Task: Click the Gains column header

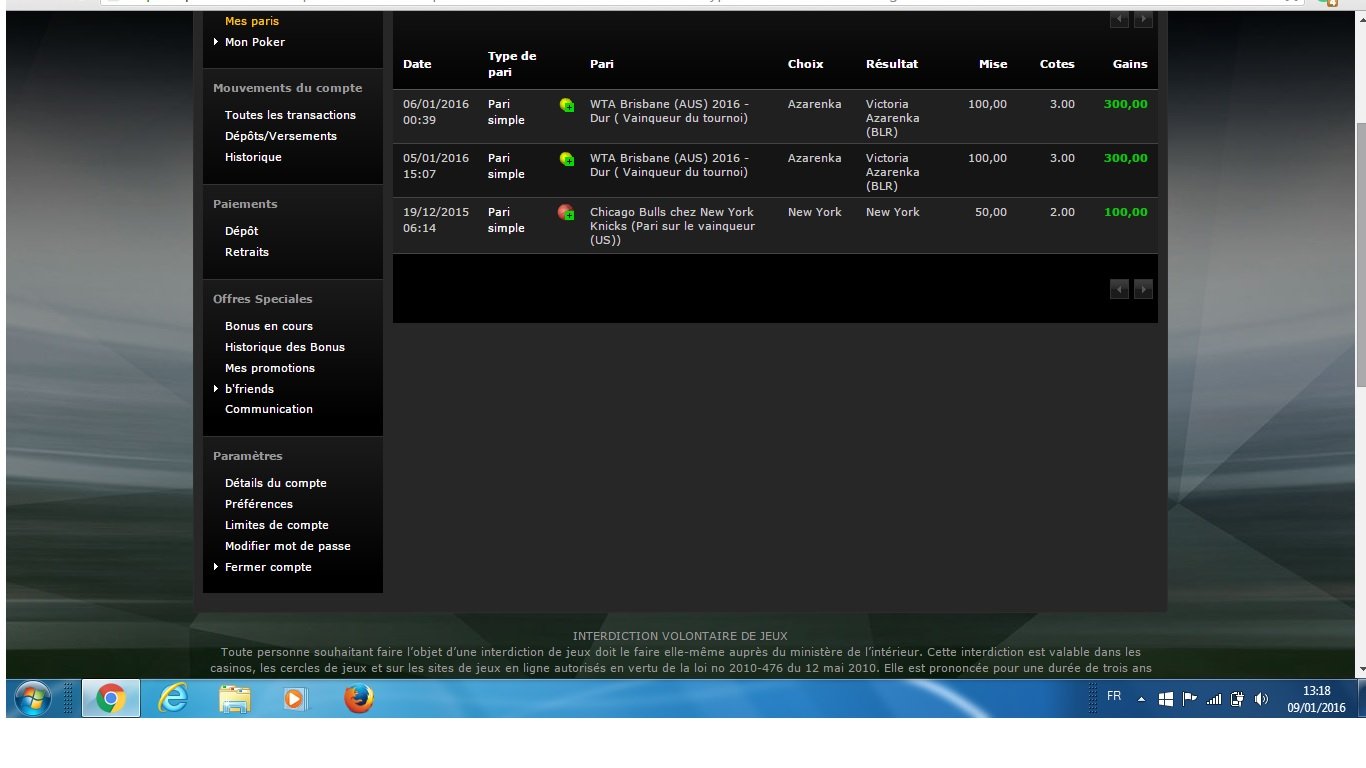Action: [1130, 64]
